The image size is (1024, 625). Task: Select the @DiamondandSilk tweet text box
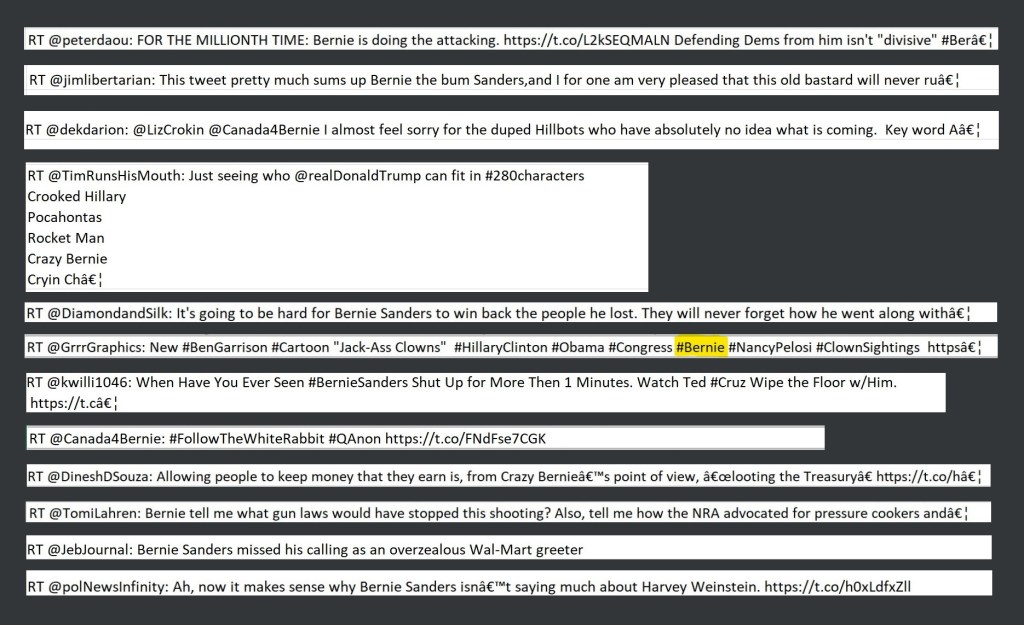510,313
